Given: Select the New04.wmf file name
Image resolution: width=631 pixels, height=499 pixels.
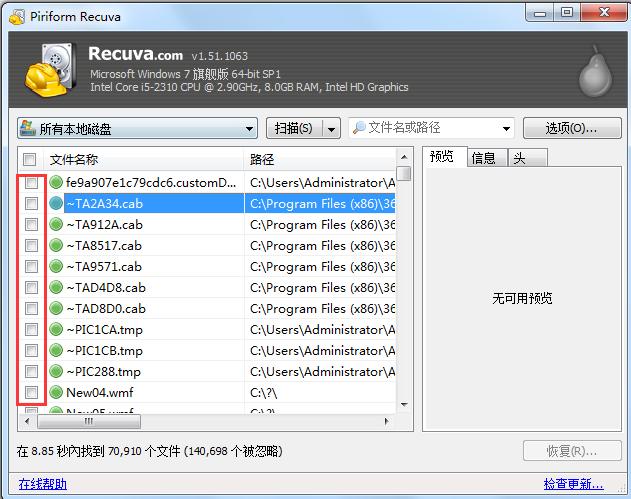Looking at the screenshot, I should click(x=99, y=392).
